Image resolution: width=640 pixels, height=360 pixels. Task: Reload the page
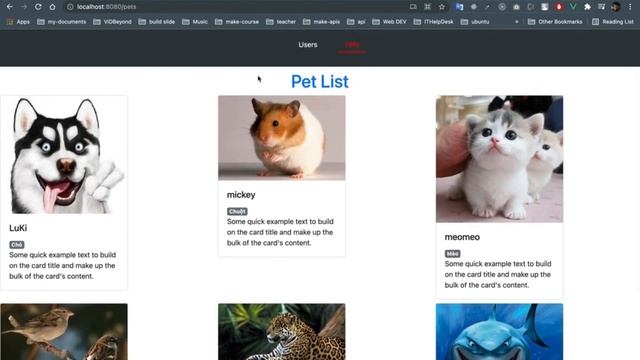(38, 7)
